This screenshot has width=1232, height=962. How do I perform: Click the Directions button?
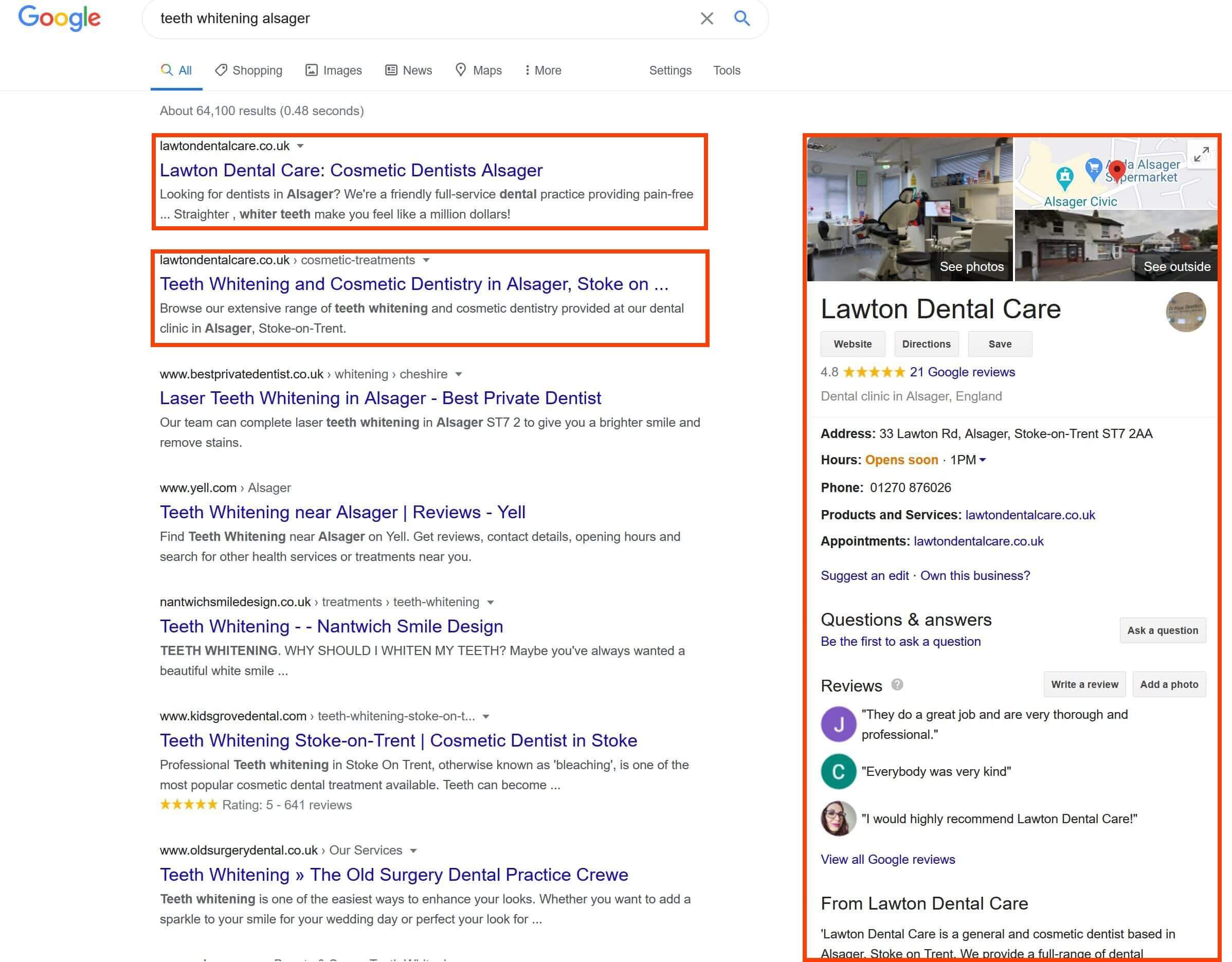coord(926,344)
